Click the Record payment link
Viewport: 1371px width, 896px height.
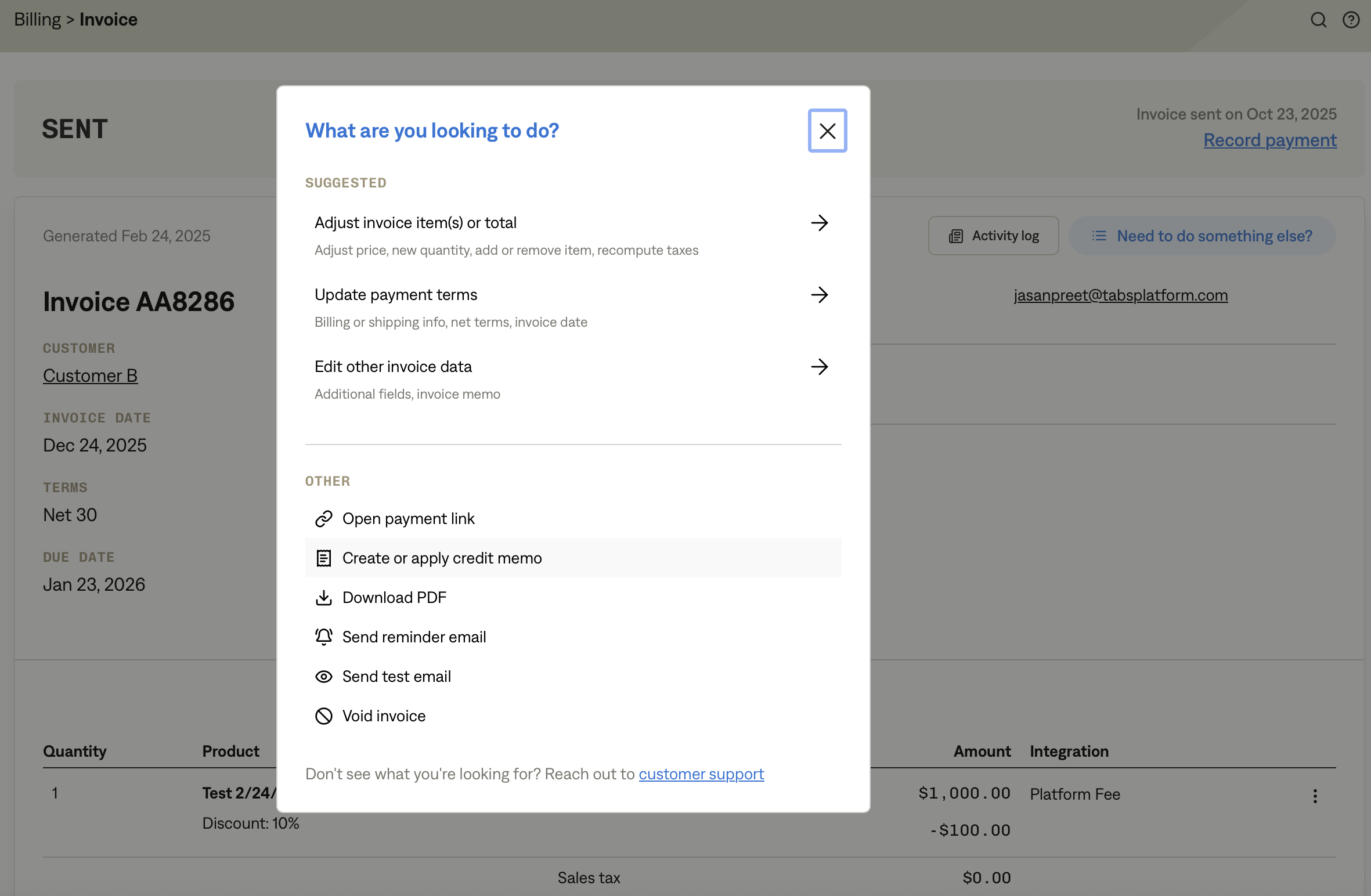(1269, 140)
